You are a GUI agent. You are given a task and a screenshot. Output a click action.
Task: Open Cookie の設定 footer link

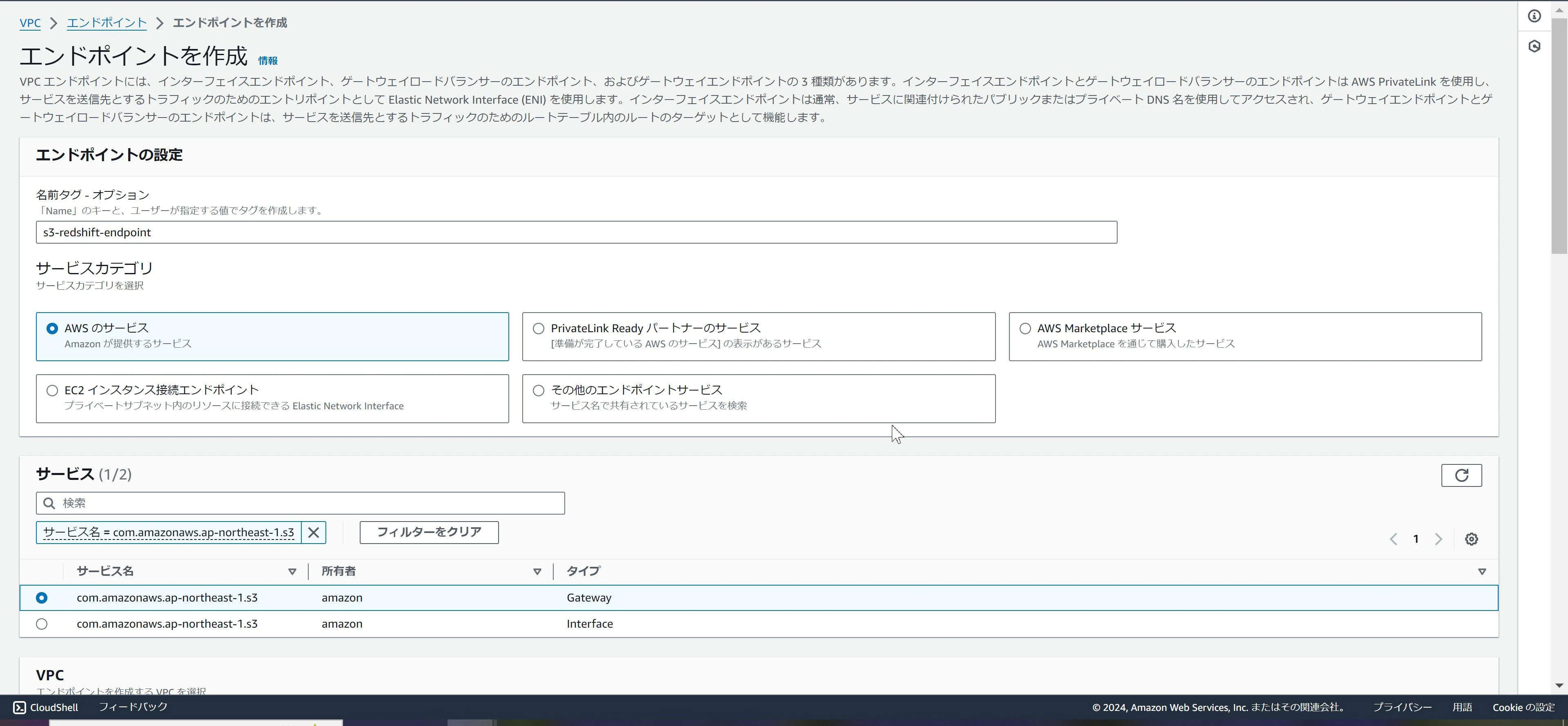point(1523,707)
